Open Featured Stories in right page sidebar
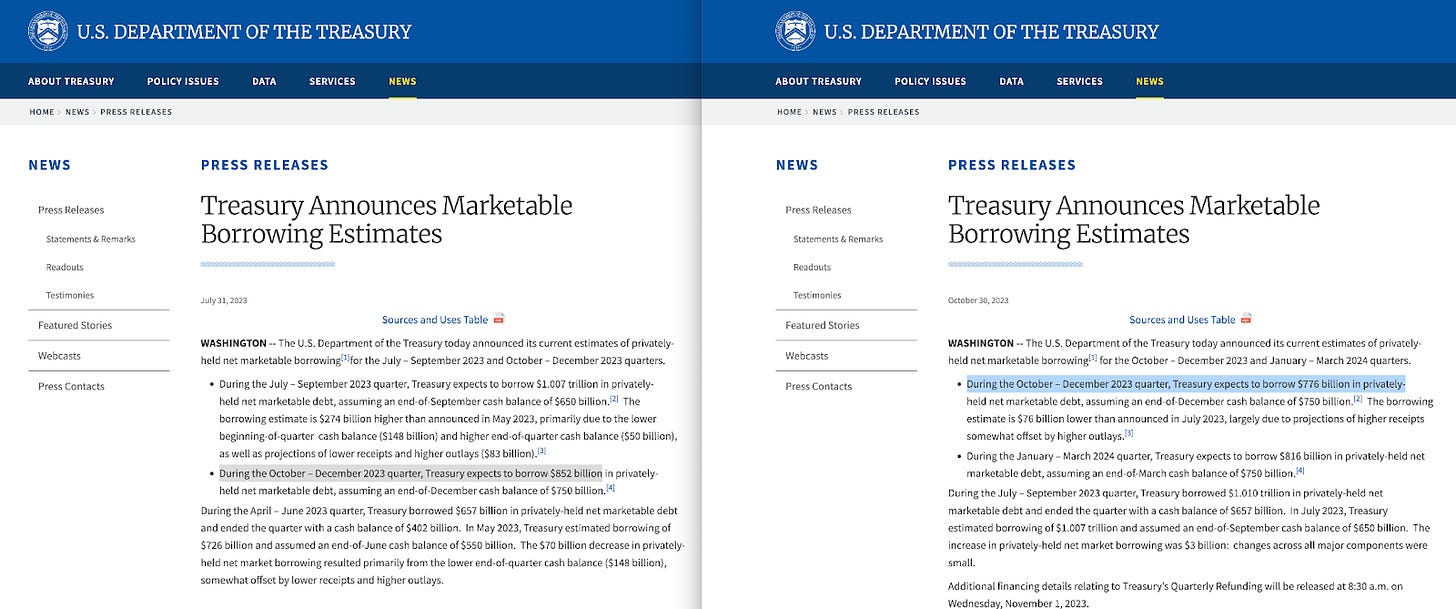 coord(822,325)
